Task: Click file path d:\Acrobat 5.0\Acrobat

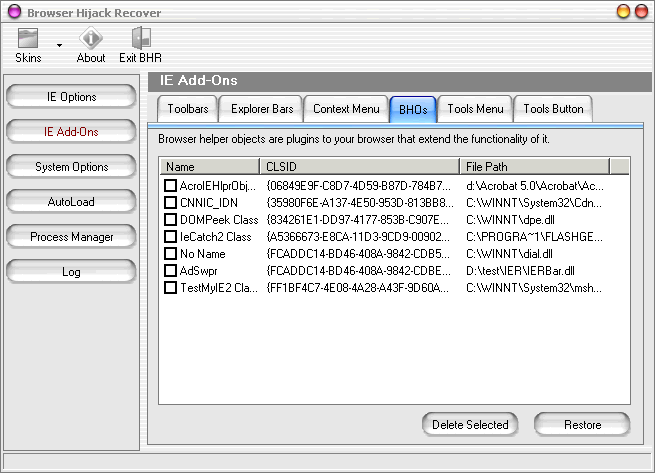Action: click(x=535, y=186)
